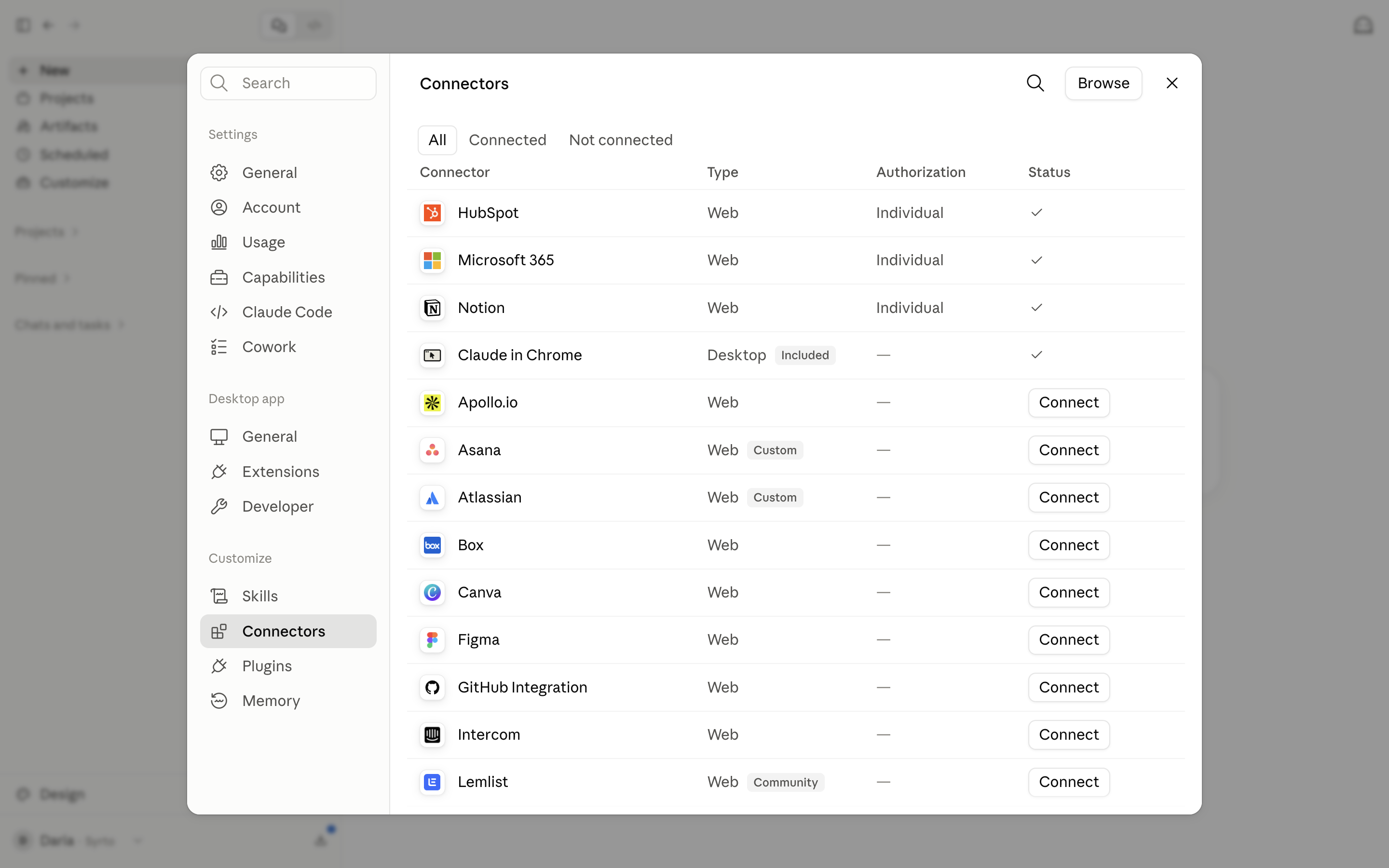
Task: Connect the Apollo.io connector
Action: (x=1069, y=403)
